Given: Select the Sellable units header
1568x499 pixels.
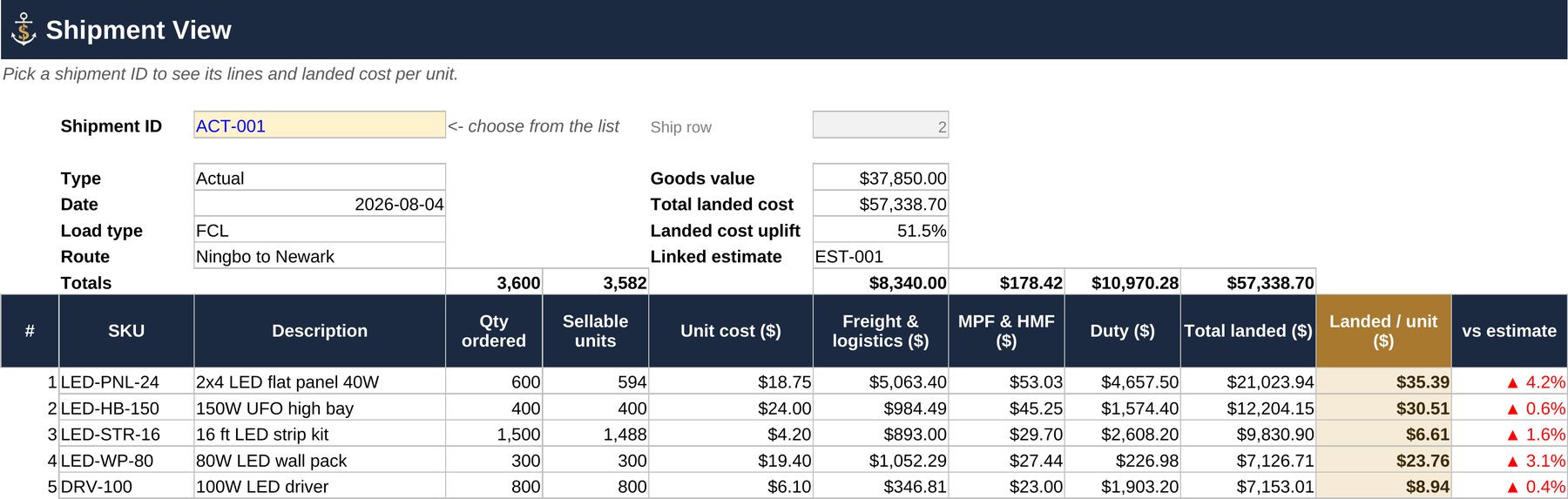Looking at the screenshot, I should pos(596,331).
